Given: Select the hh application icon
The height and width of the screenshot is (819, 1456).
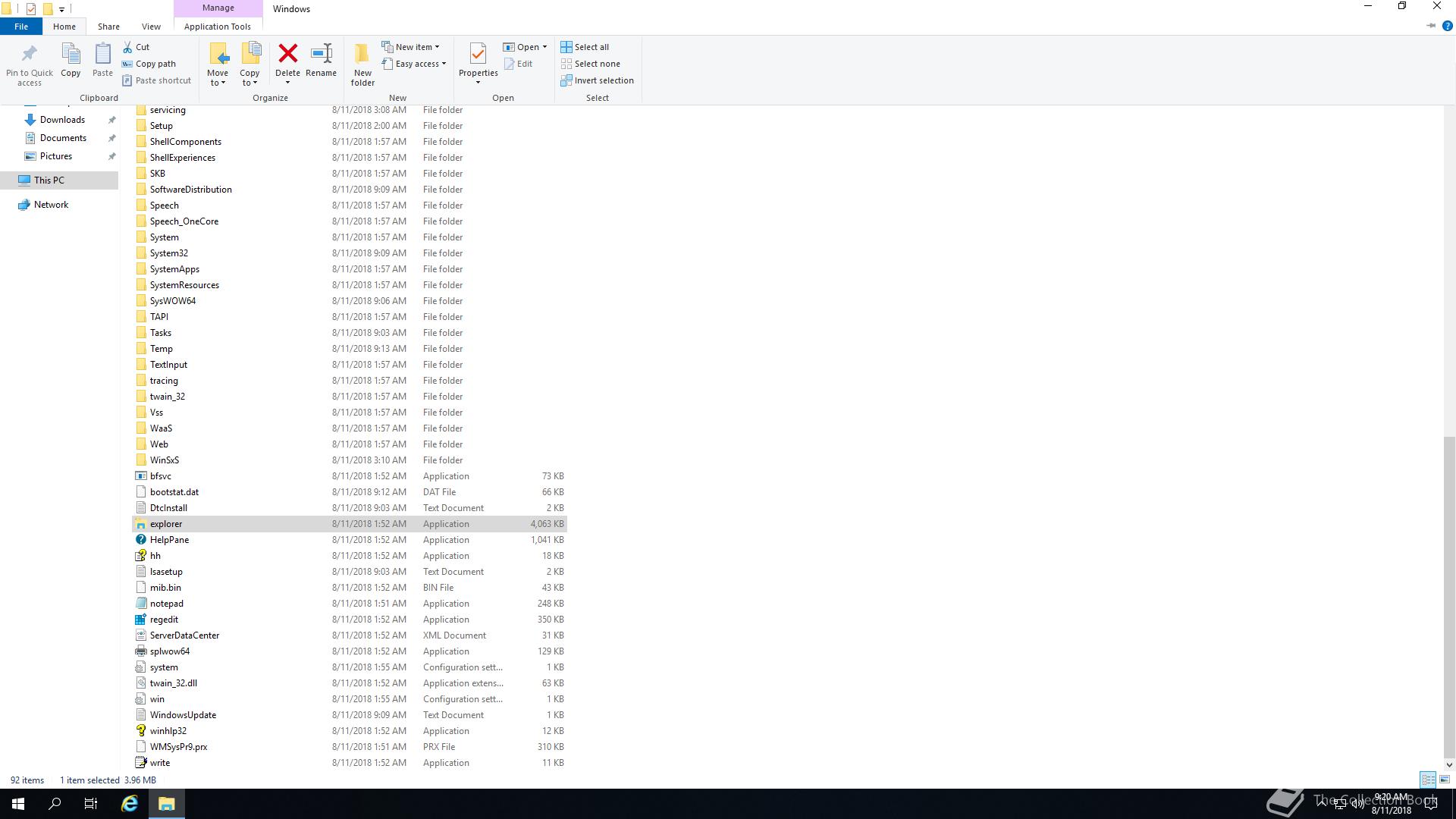Looking at the screenshot, I should pyautogui.click(x=140, y=556).
